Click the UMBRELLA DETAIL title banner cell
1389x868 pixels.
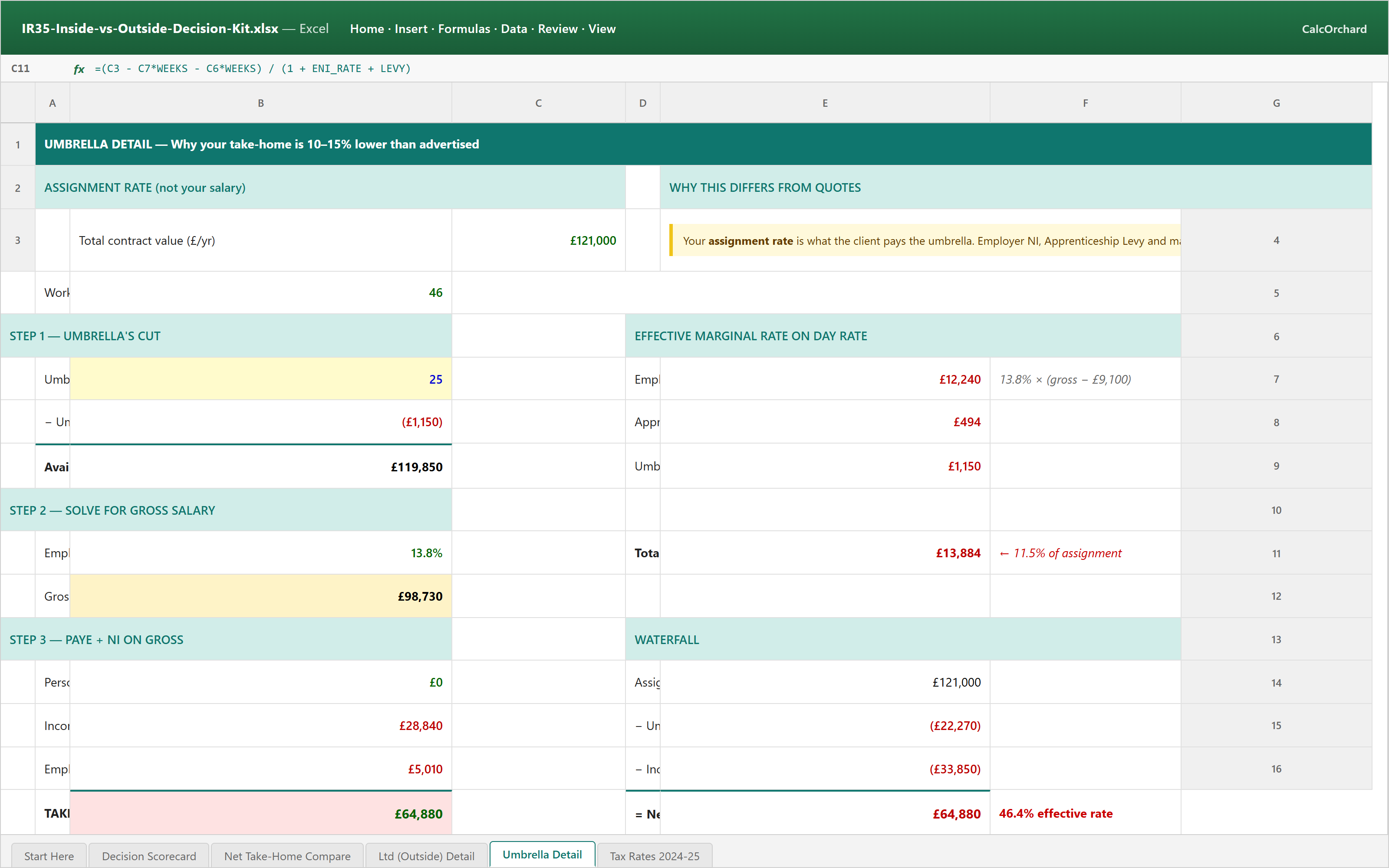coord(704,144)
